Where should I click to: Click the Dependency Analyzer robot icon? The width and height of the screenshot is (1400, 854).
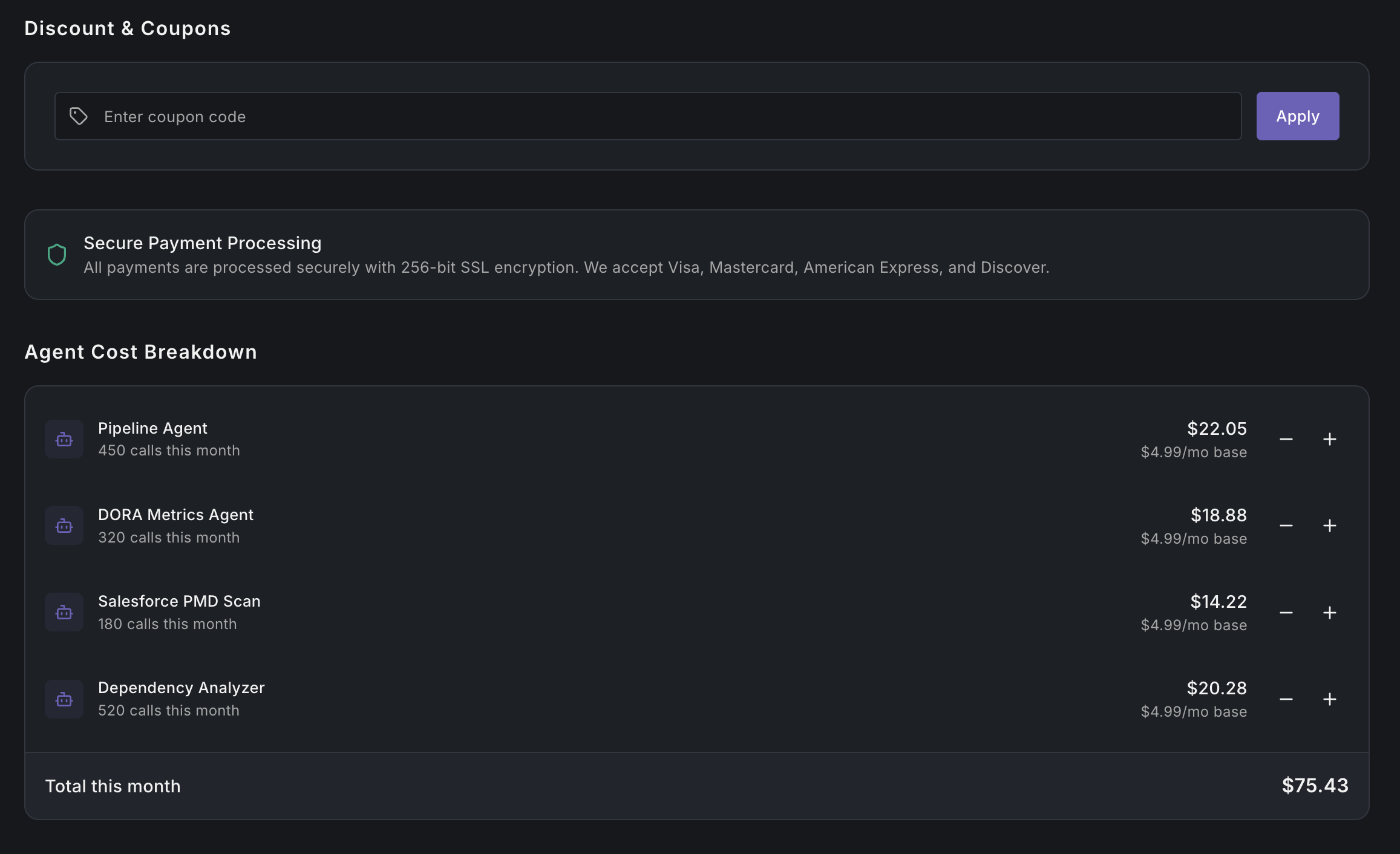[x=64, y=699]
